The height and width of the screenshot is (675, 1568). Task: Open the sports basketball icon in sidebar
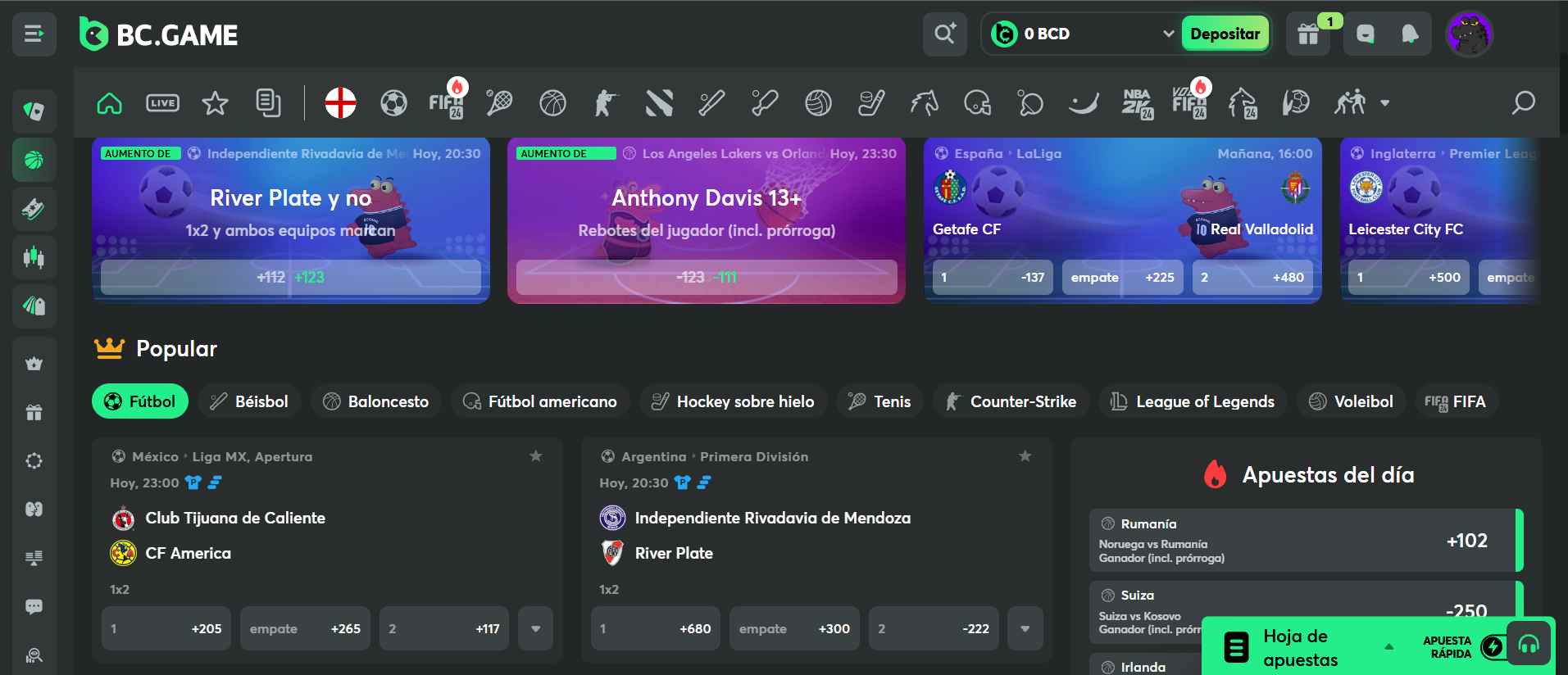34,160
